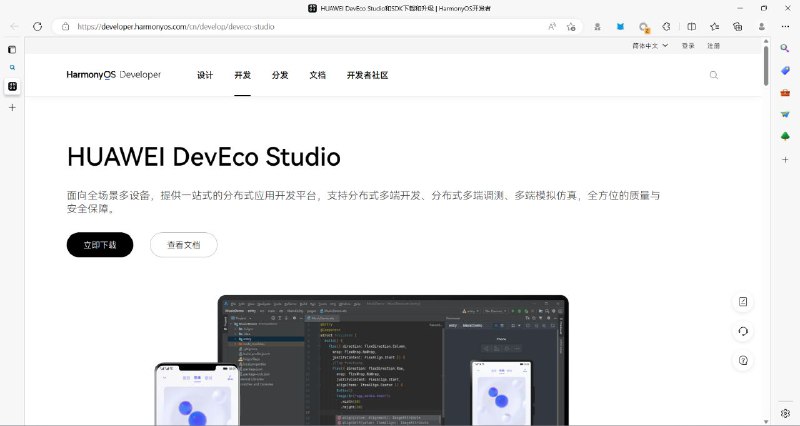Image resolution: width=800 pixels, height=426 pixels.
Task: Click the page vertical scrollbar thumb
Action: coord(766,66)
